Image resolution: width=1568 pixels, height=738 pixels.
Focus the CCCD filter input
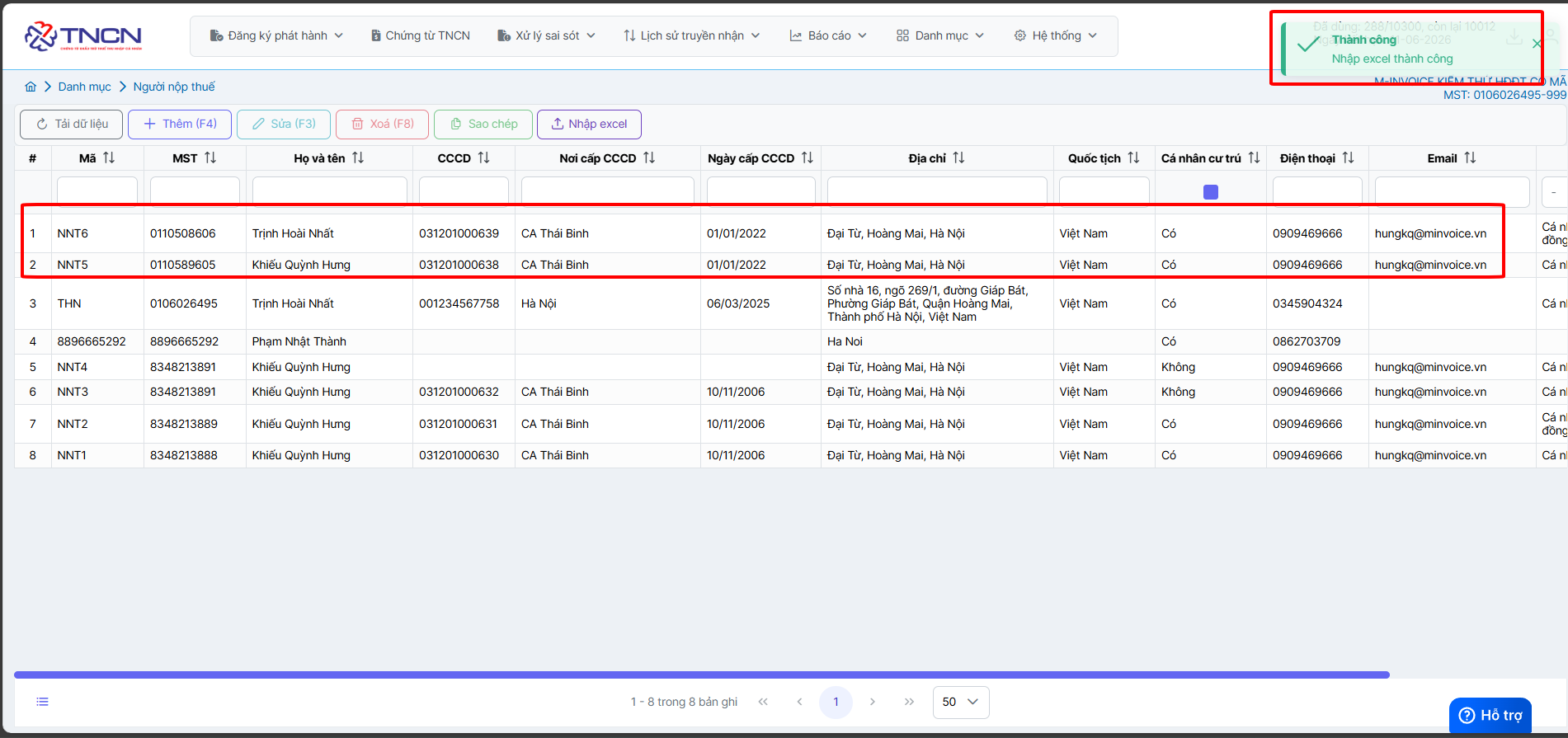coord(464,190)
